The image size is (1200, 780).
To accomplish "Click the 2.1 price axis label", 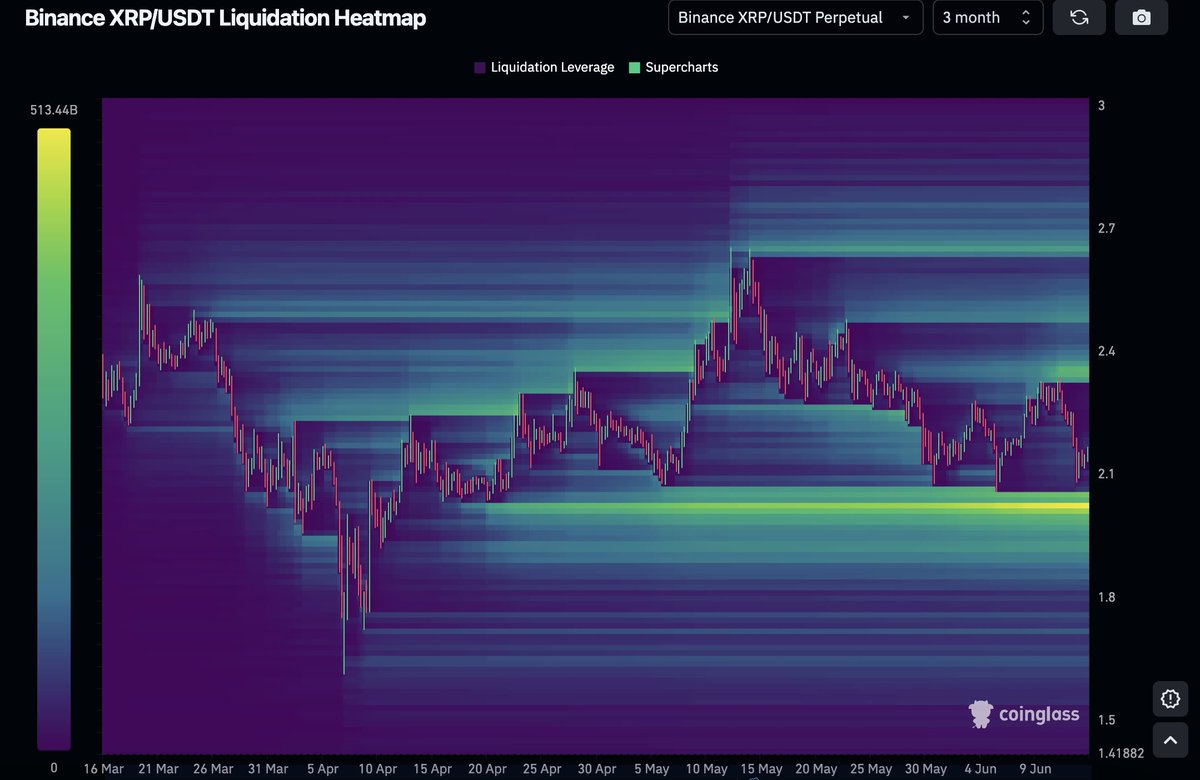I will 1107,474.
